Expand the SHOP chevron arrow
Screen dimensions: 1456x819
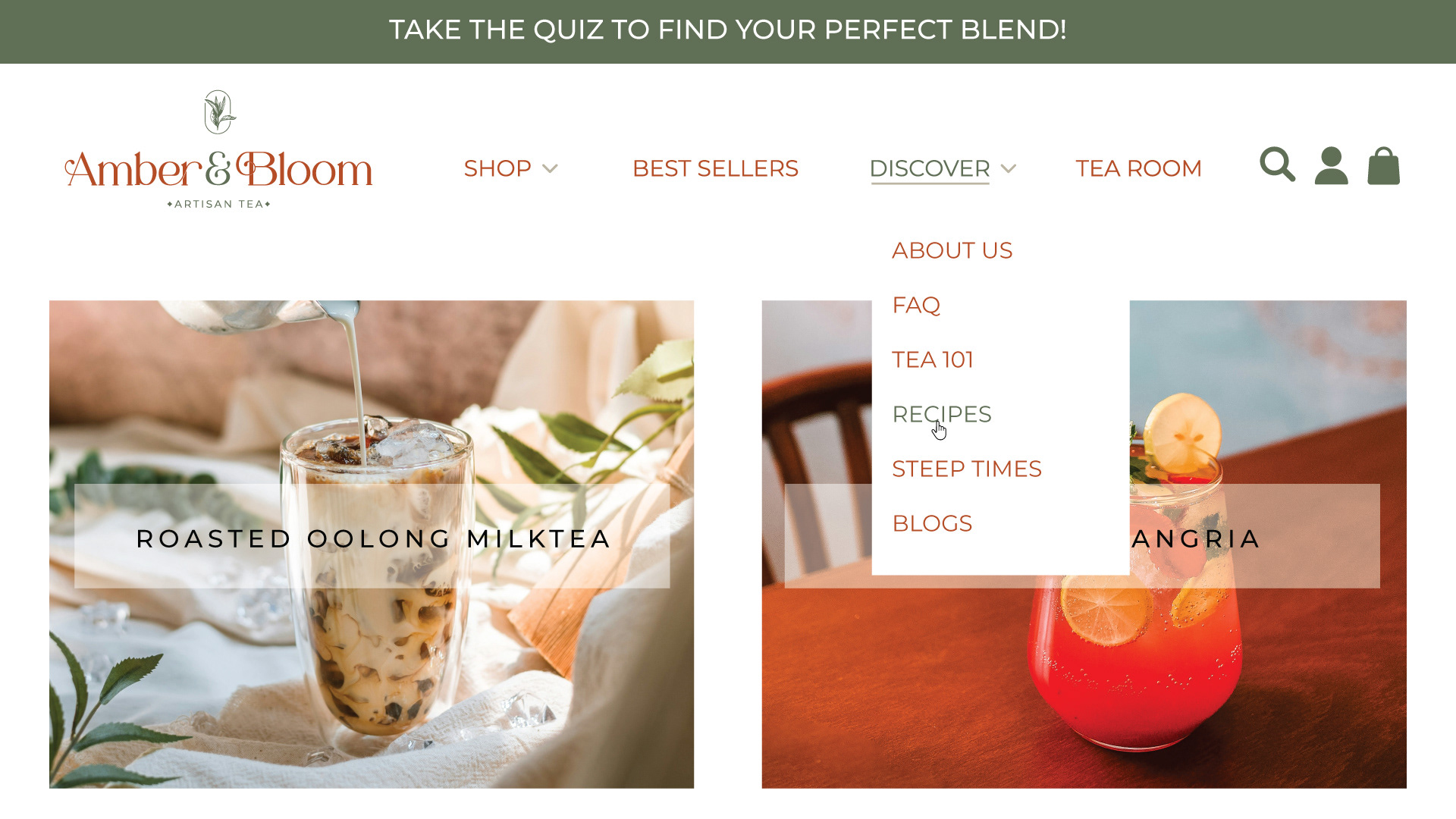pos(551,168)
